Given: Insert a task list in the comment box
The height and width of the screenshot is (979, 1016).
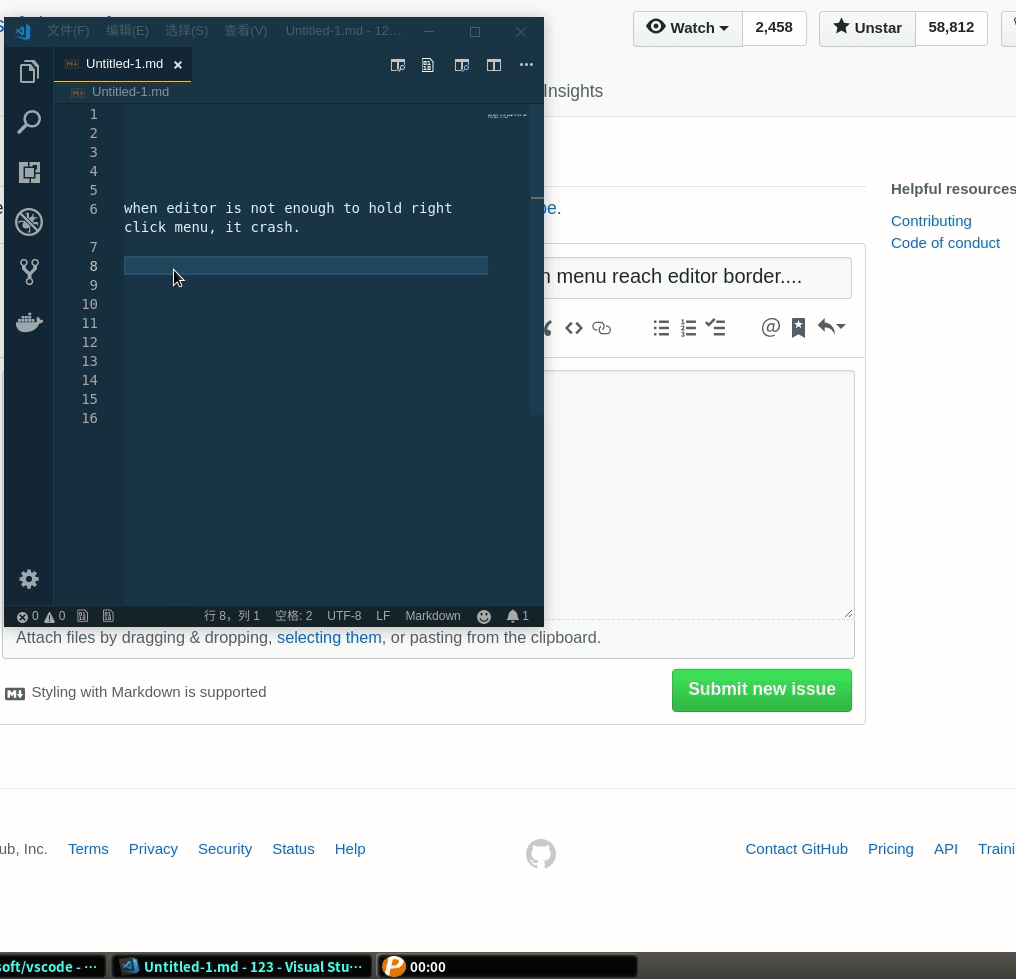Looking at the screenshot, I should click(x=715, y=327).
